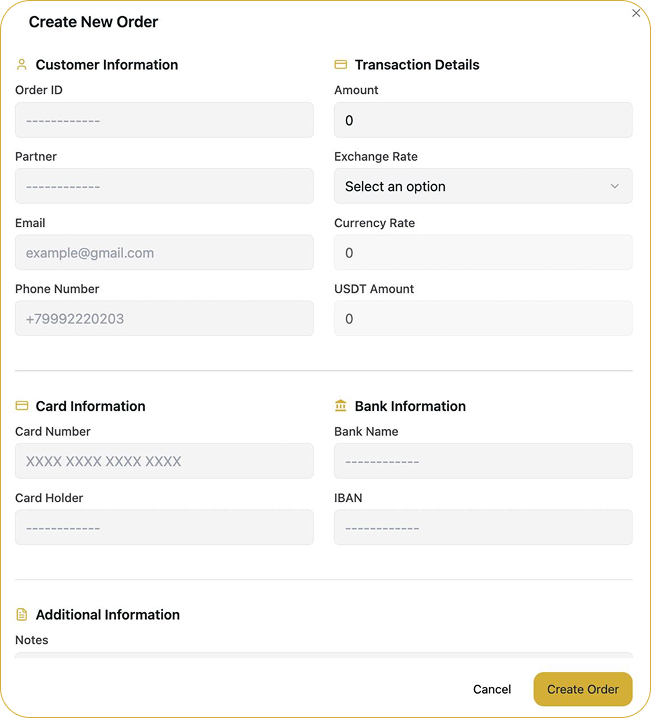Close the Create New Order dialog
This screenshot has height=718, width=651.
coord(636,13)
